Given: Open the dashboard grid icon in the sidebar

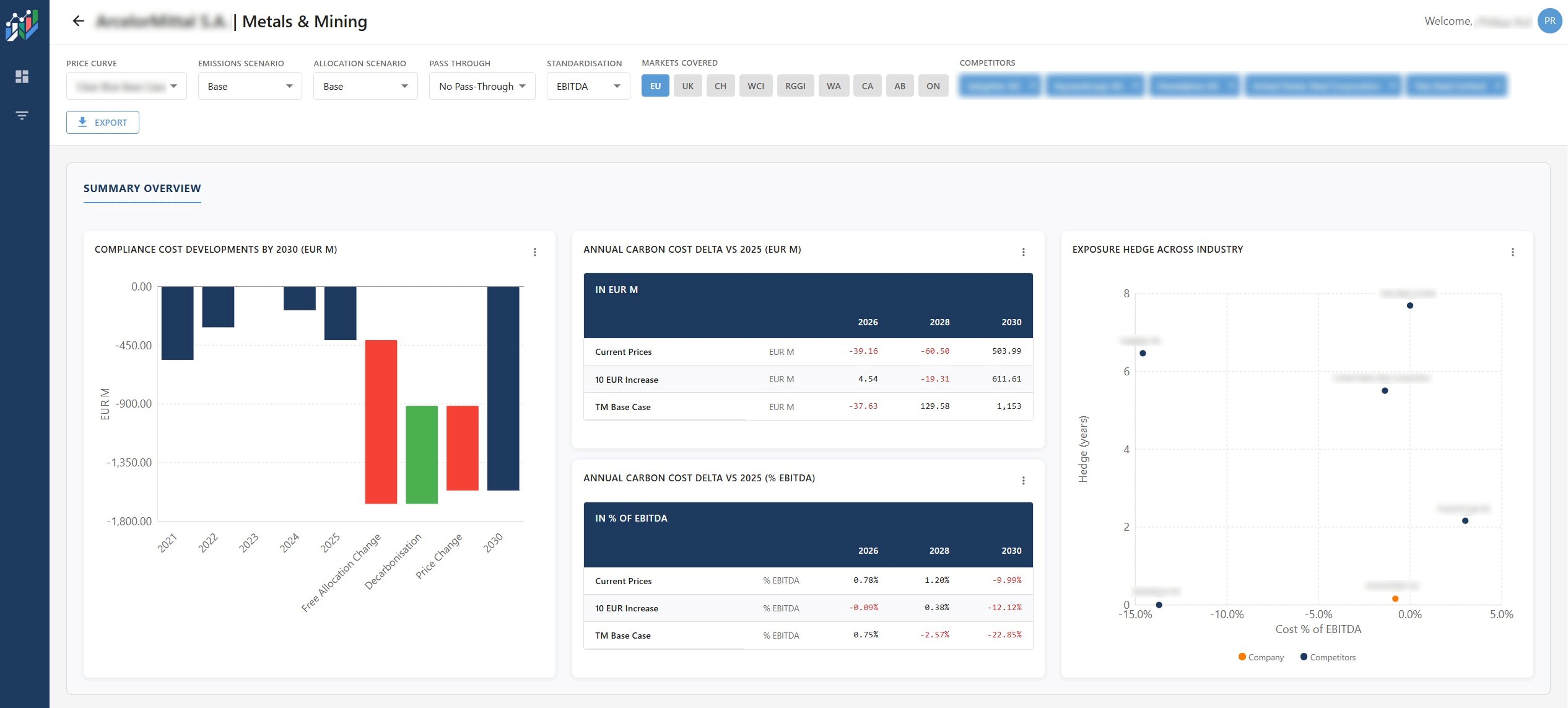Looking at the screenshot, I should 22,77.
